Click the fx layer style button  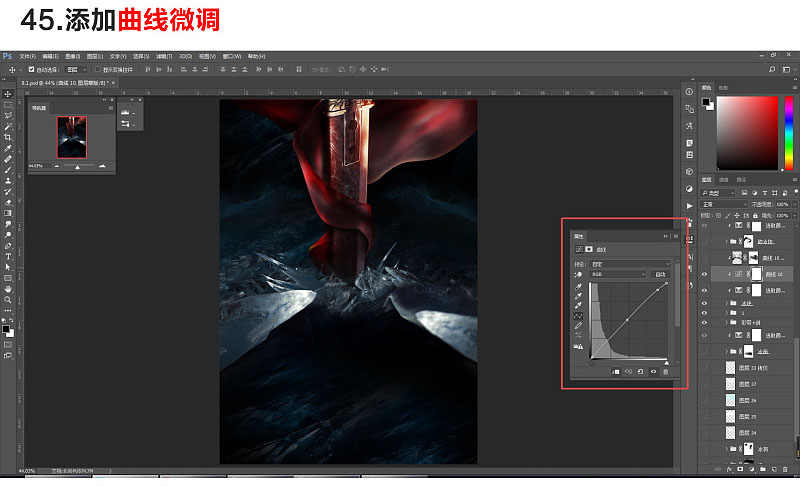pyautogui.click(x=729, y=469)
